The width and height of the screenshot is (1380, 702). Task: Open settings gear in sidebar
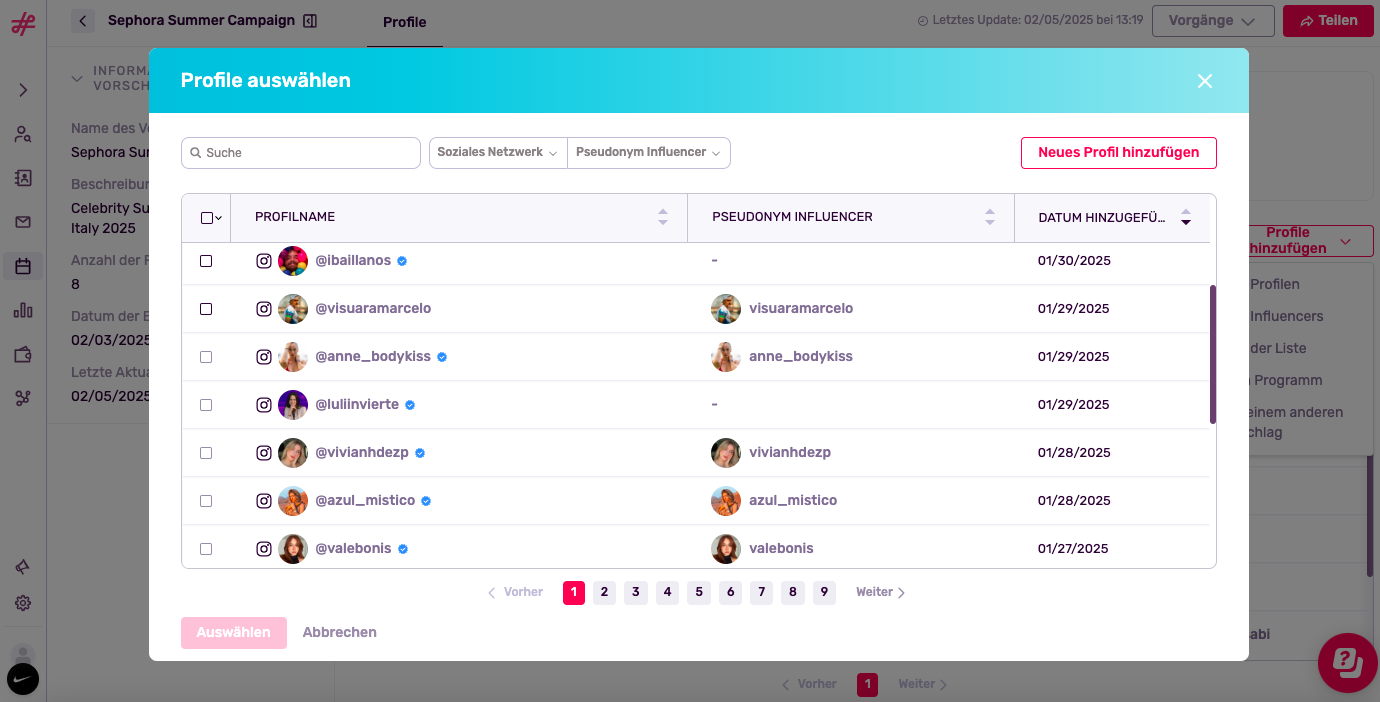(23, 603)
